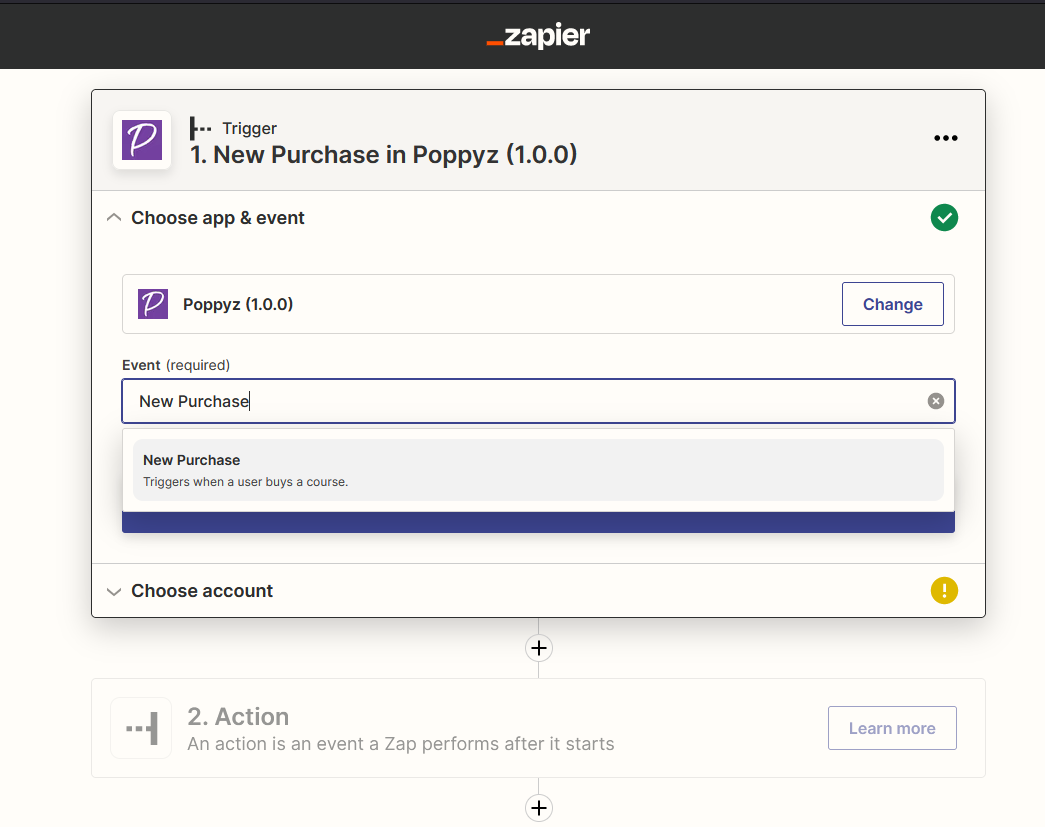This screenshot has height=827, width=1045.
Task: Click the green checkmark status icon
Action: (x=944, y=218)
